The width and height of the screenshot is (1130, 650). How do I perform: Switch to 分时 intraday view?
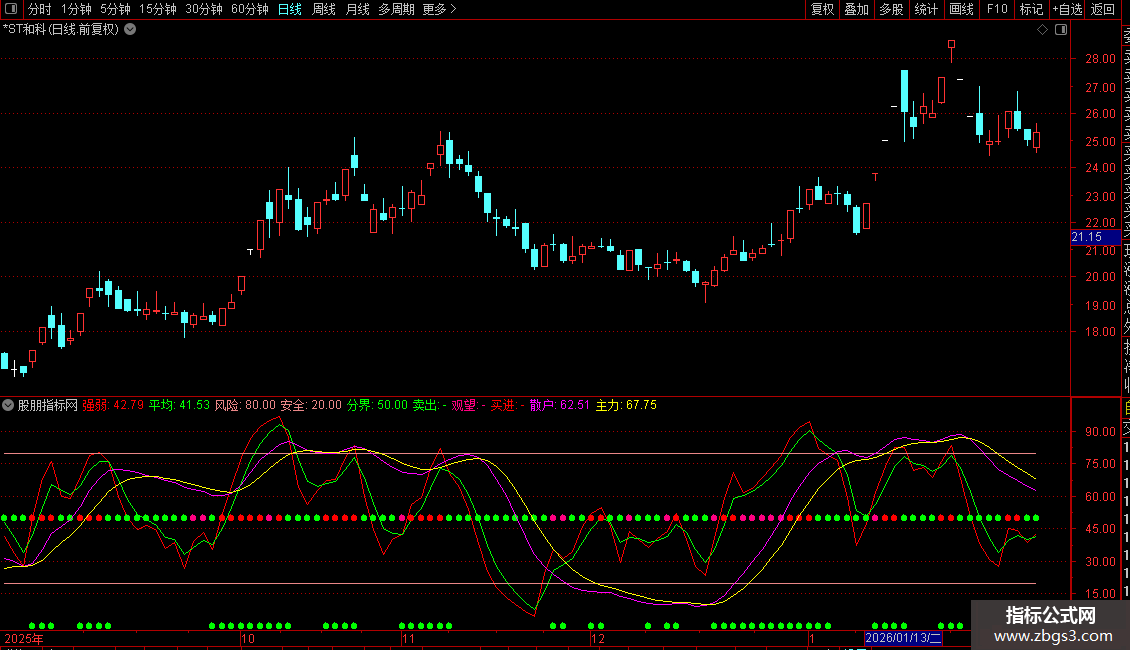pos(39,9)
